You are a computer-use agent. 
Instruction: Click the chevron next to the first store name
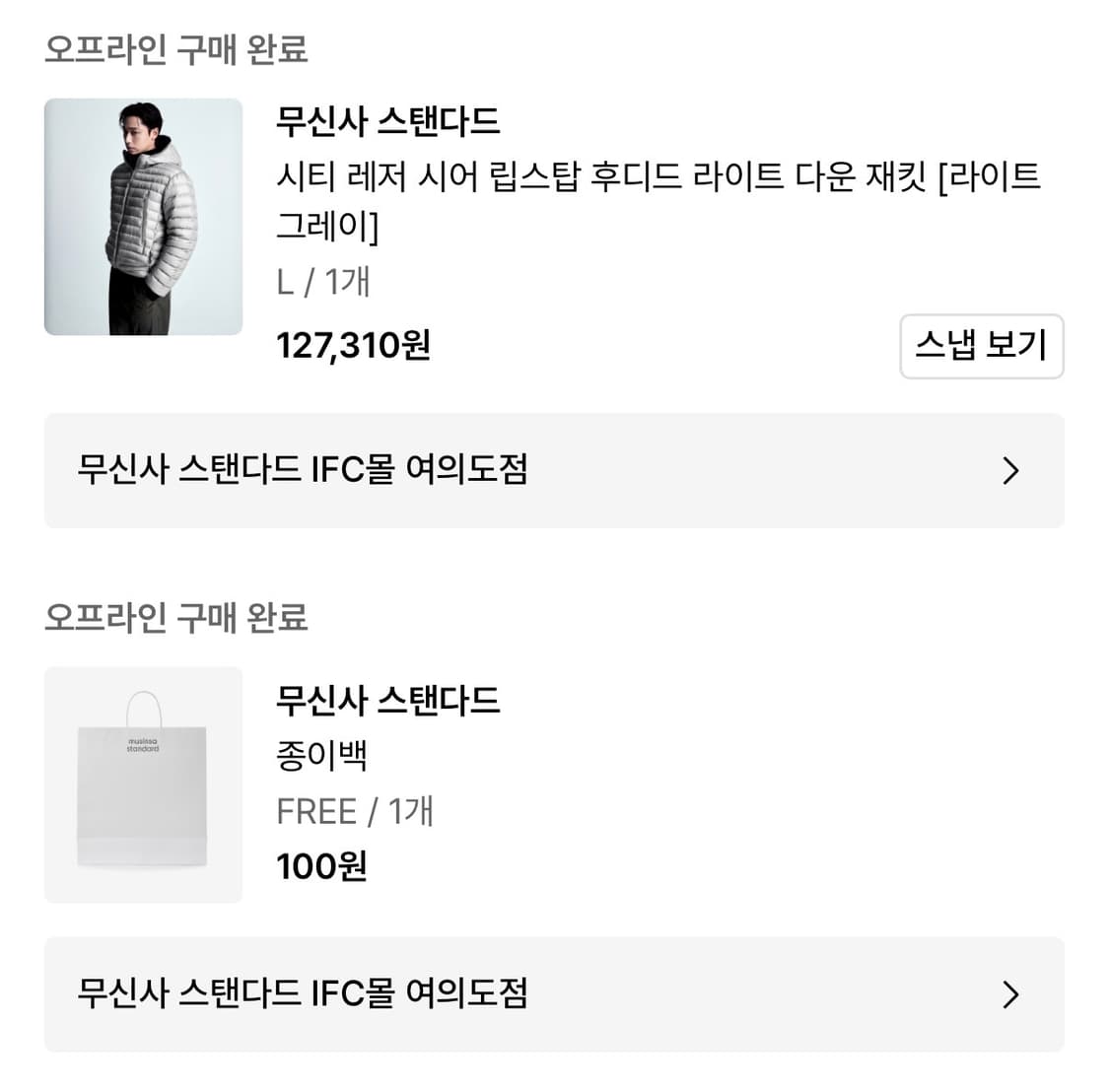coord(1009,472)
